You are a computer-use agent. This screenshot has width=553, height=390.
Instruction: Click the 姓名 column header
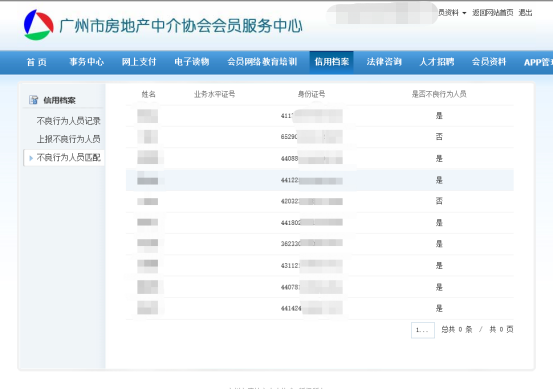[x=148, y=94]
